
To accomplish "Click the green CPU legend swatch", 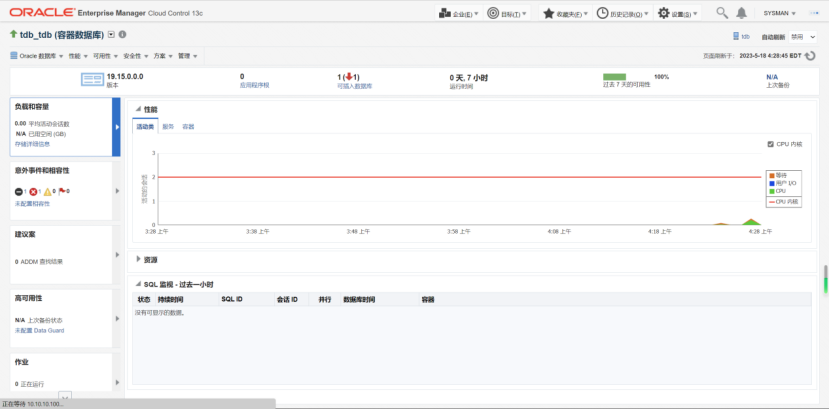I will tap(772, 191).
